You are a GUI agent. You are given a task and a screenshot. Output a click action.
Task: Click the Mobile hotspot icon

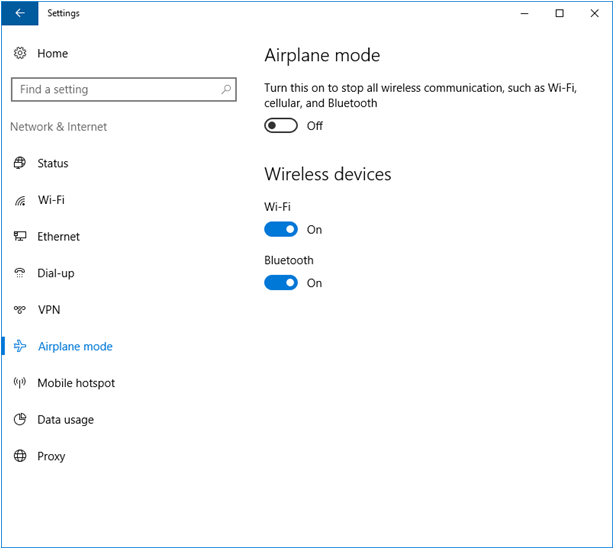click(20, 383)
